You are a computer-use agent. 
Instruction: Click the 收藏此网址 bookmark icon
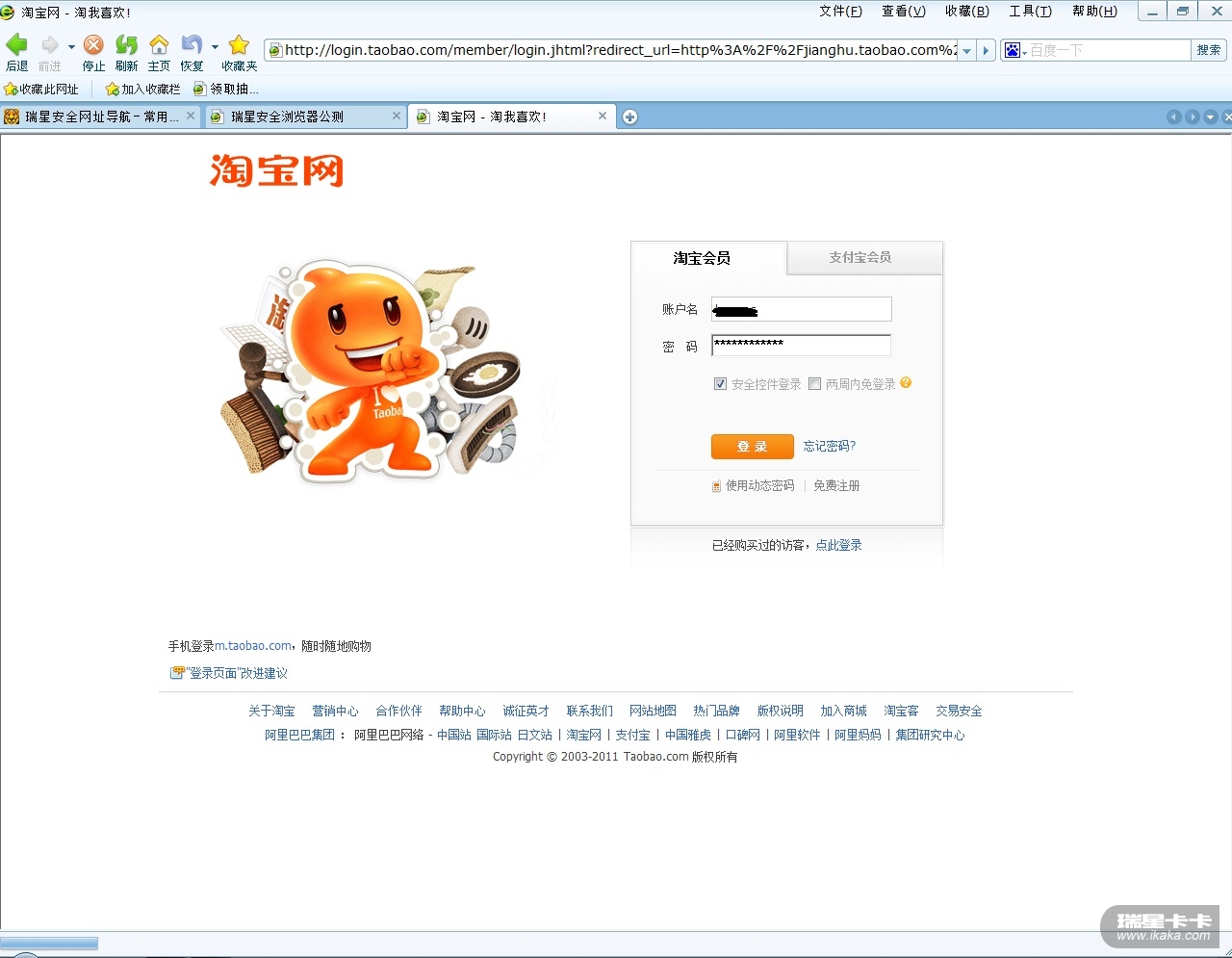pos(12,90)
